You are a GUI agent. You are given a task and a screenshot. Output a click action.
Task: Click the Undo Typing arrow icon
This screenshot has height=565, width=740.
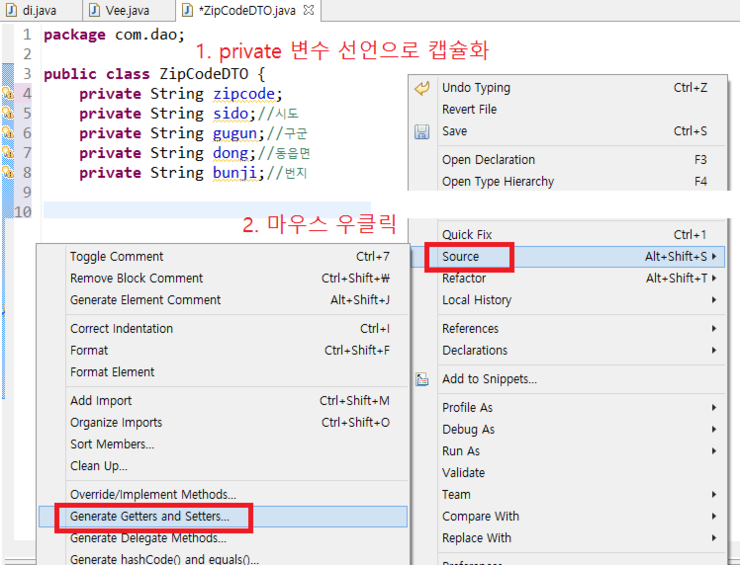coord(422,88)
